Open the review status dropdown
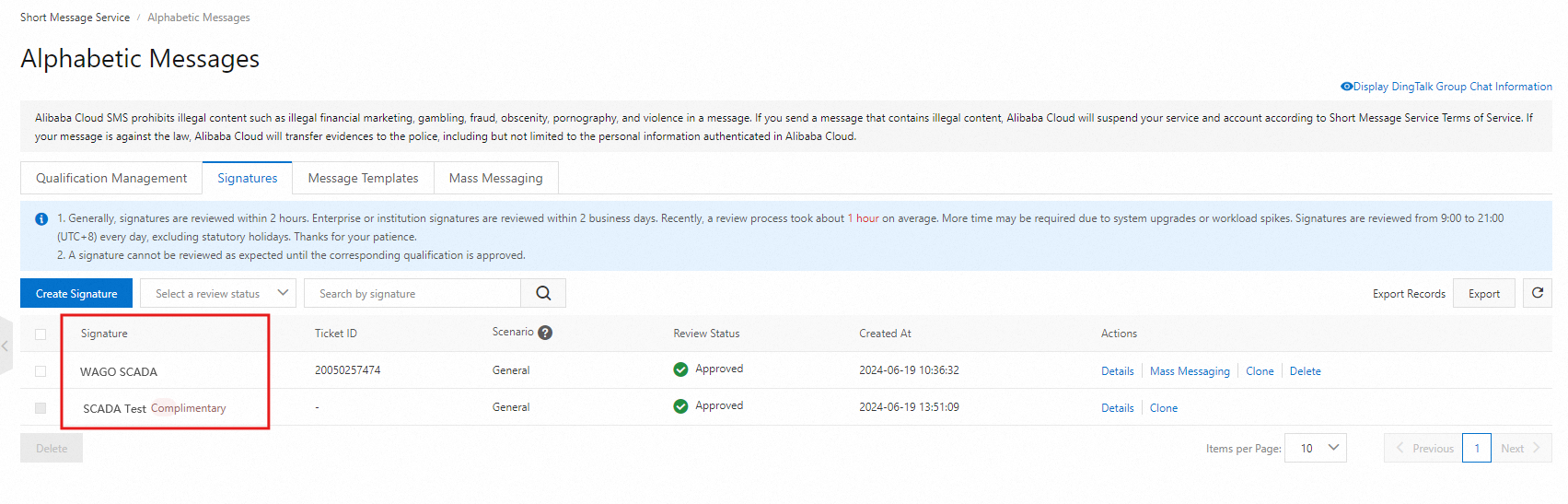The width and height of the screenshot is (1568, 504). (218, 293)
